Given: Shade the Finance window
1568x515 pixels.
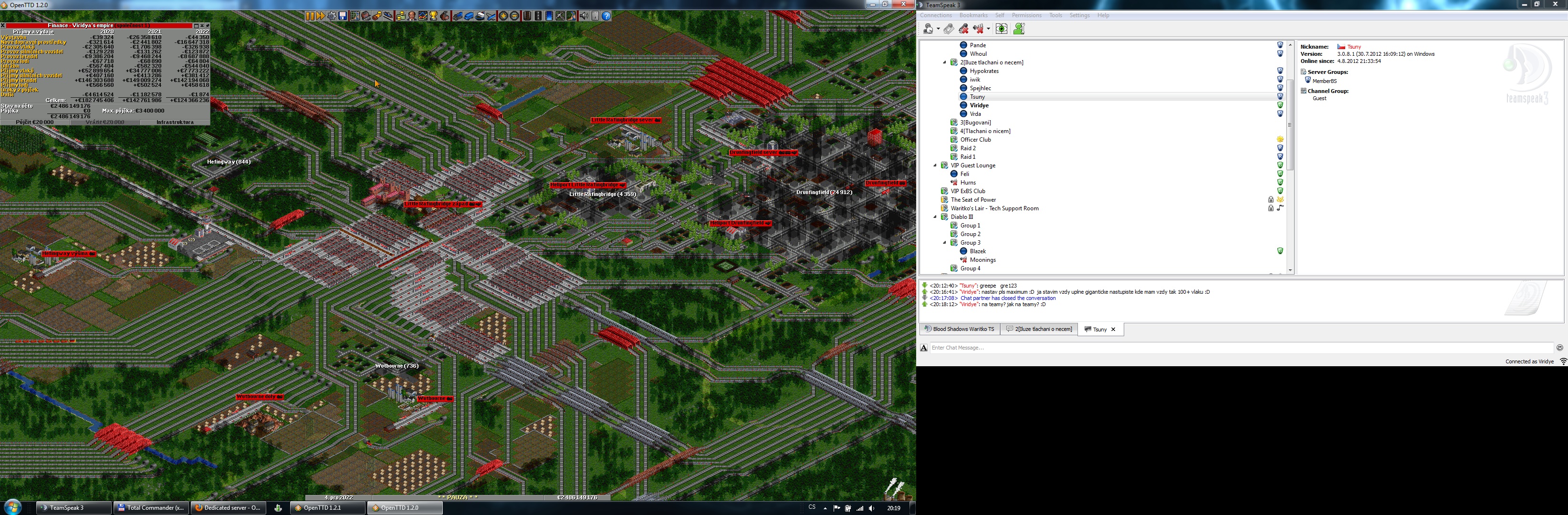Looking at the screenshot, I should tap(202, 26).
